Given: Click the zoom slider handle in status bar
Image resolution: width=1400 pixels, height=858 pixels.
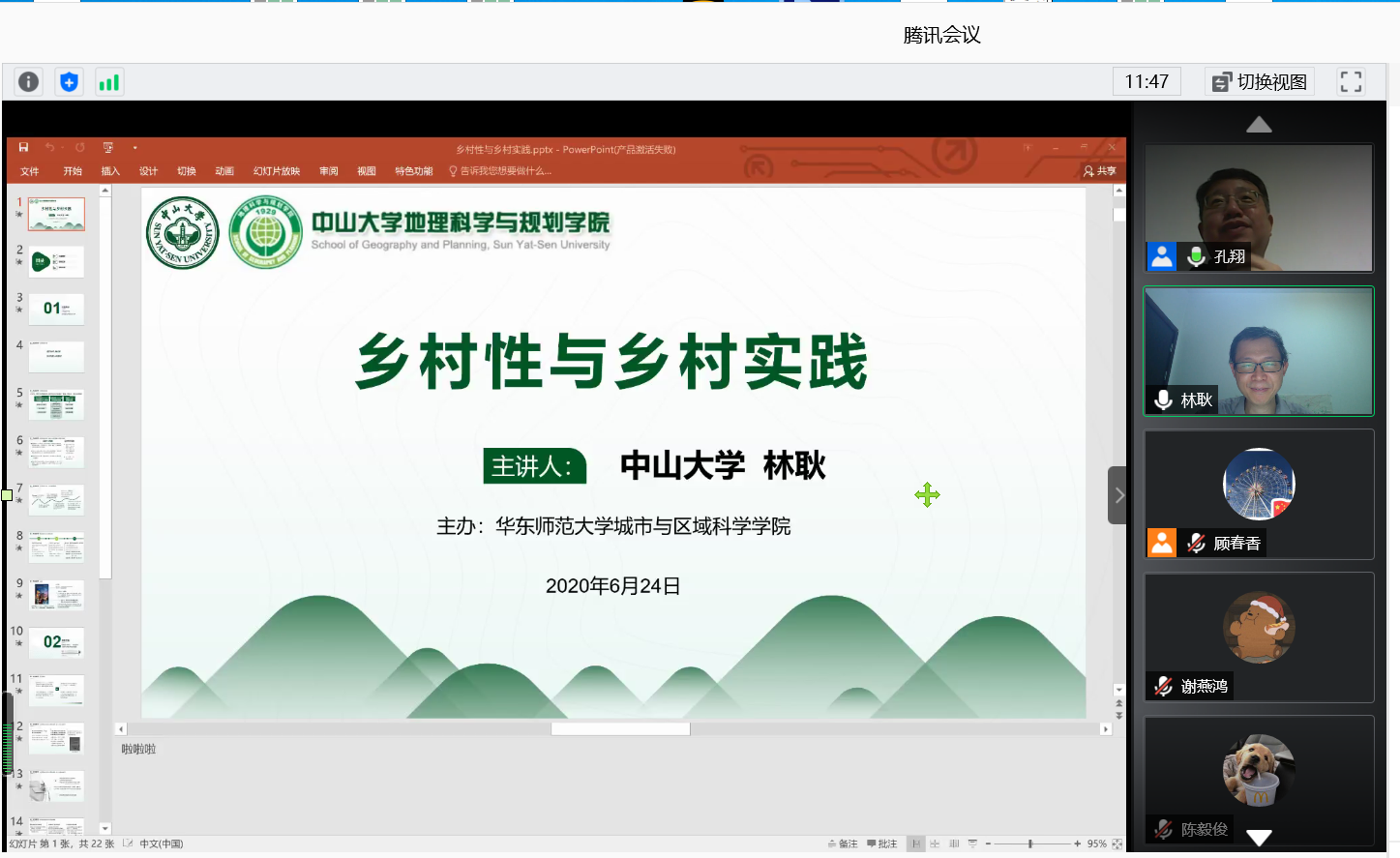Looking at the screenshot, I should point(1030,843).
